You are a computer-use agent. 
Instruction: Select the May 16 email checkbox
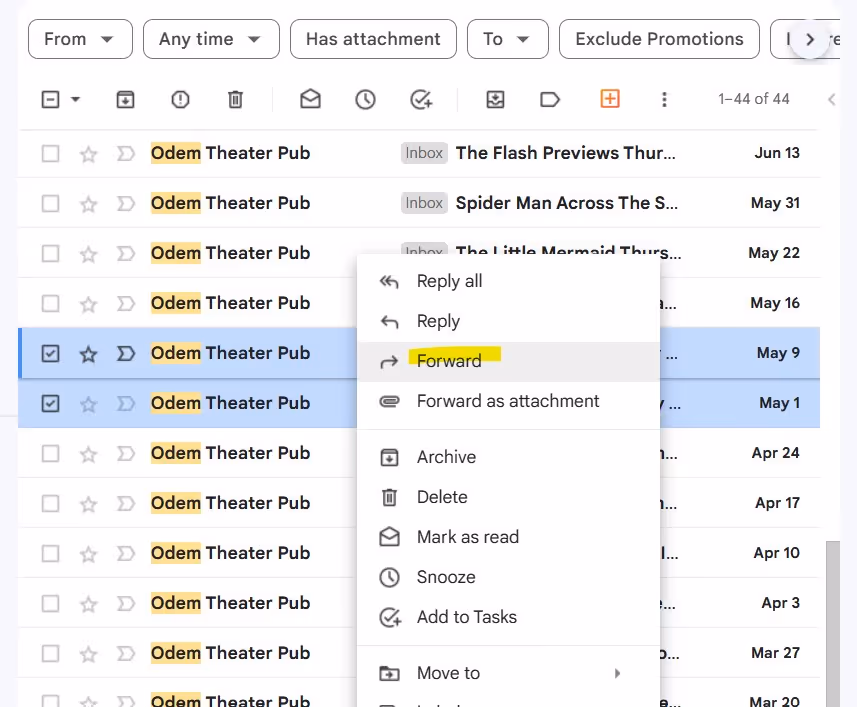(50, 303)
